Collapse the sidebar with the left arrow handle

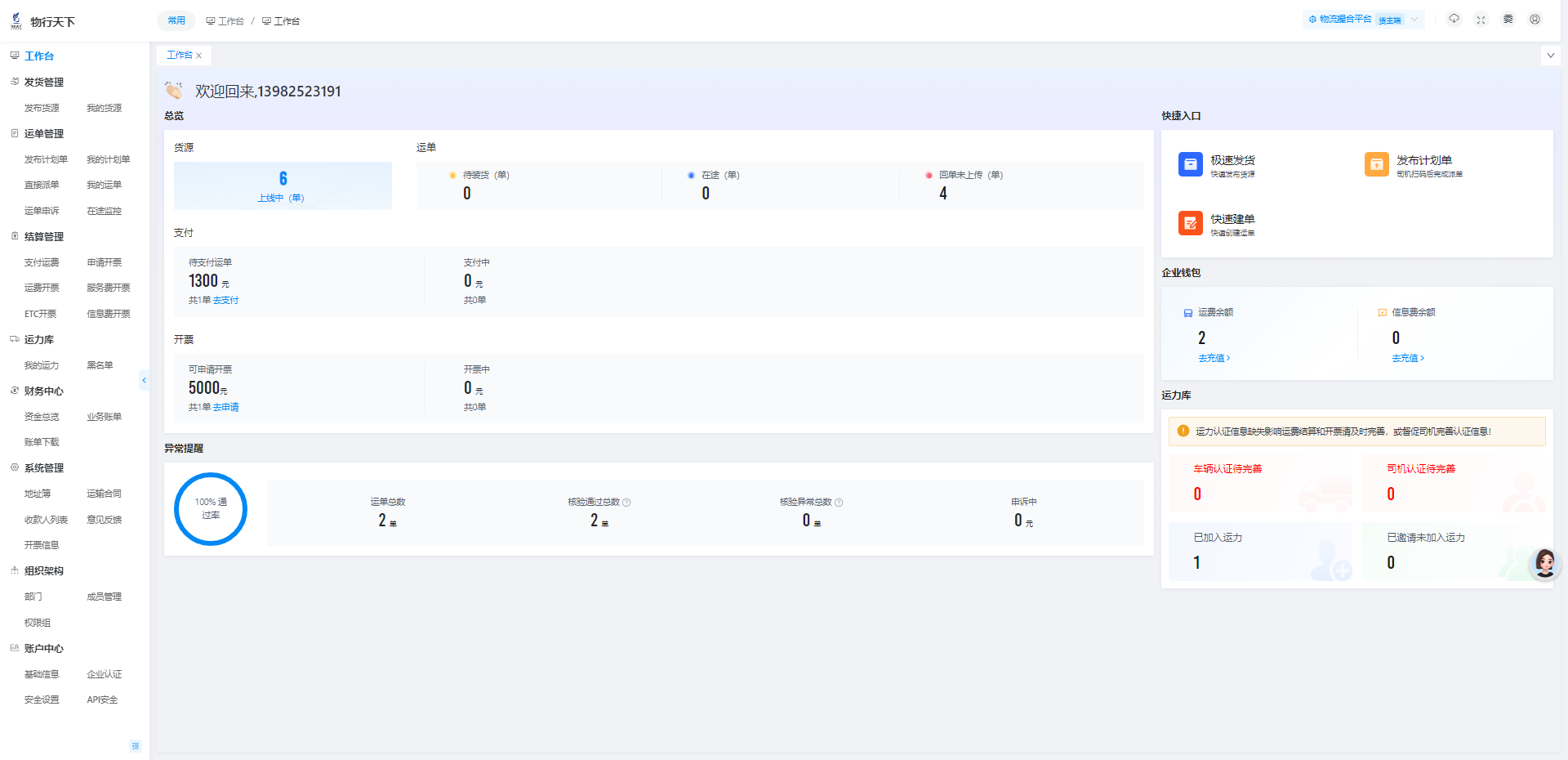click(145, 380)
